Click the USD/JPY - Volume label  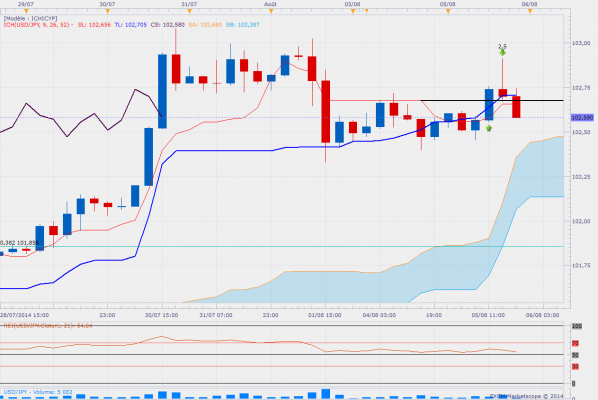pyautogui.click(x=38, y=392)
